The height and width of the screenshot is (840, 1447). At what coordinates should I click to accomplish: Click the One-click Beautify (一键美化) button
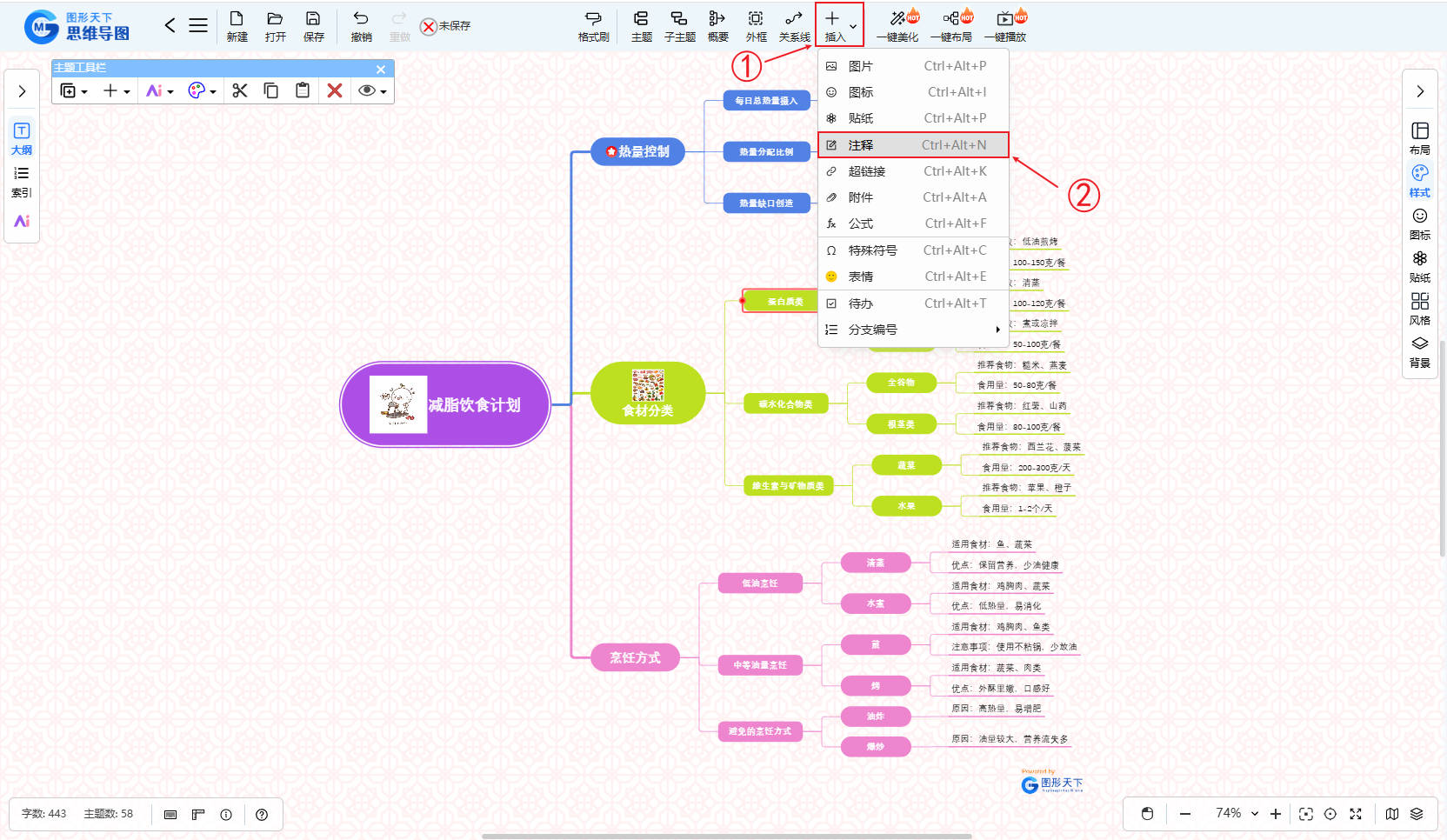coord(897,25)
